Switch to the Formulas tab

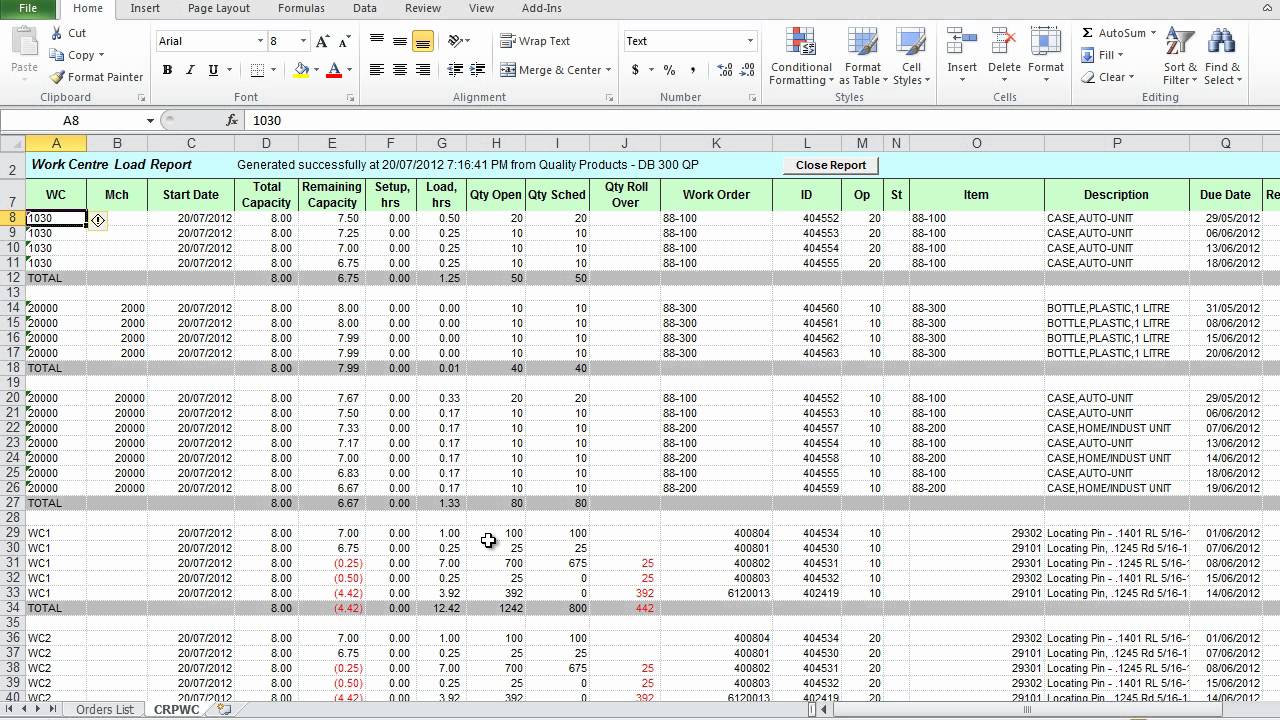301,8
